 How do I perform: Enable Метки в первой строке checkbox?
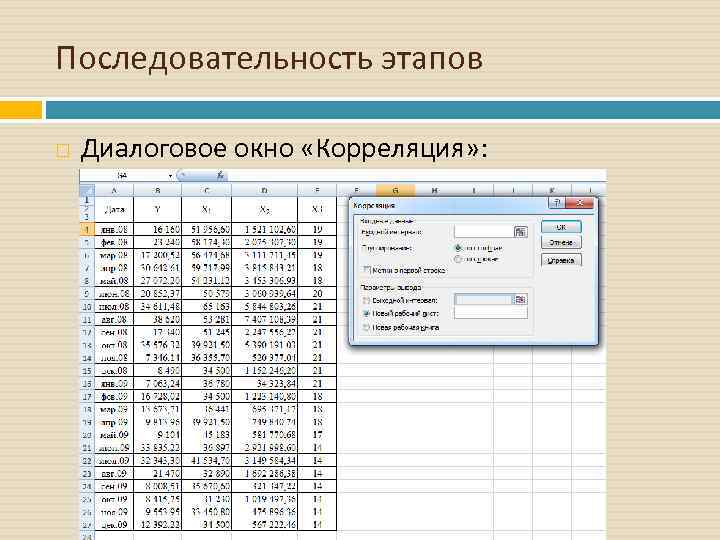click(x=366, y=270)
